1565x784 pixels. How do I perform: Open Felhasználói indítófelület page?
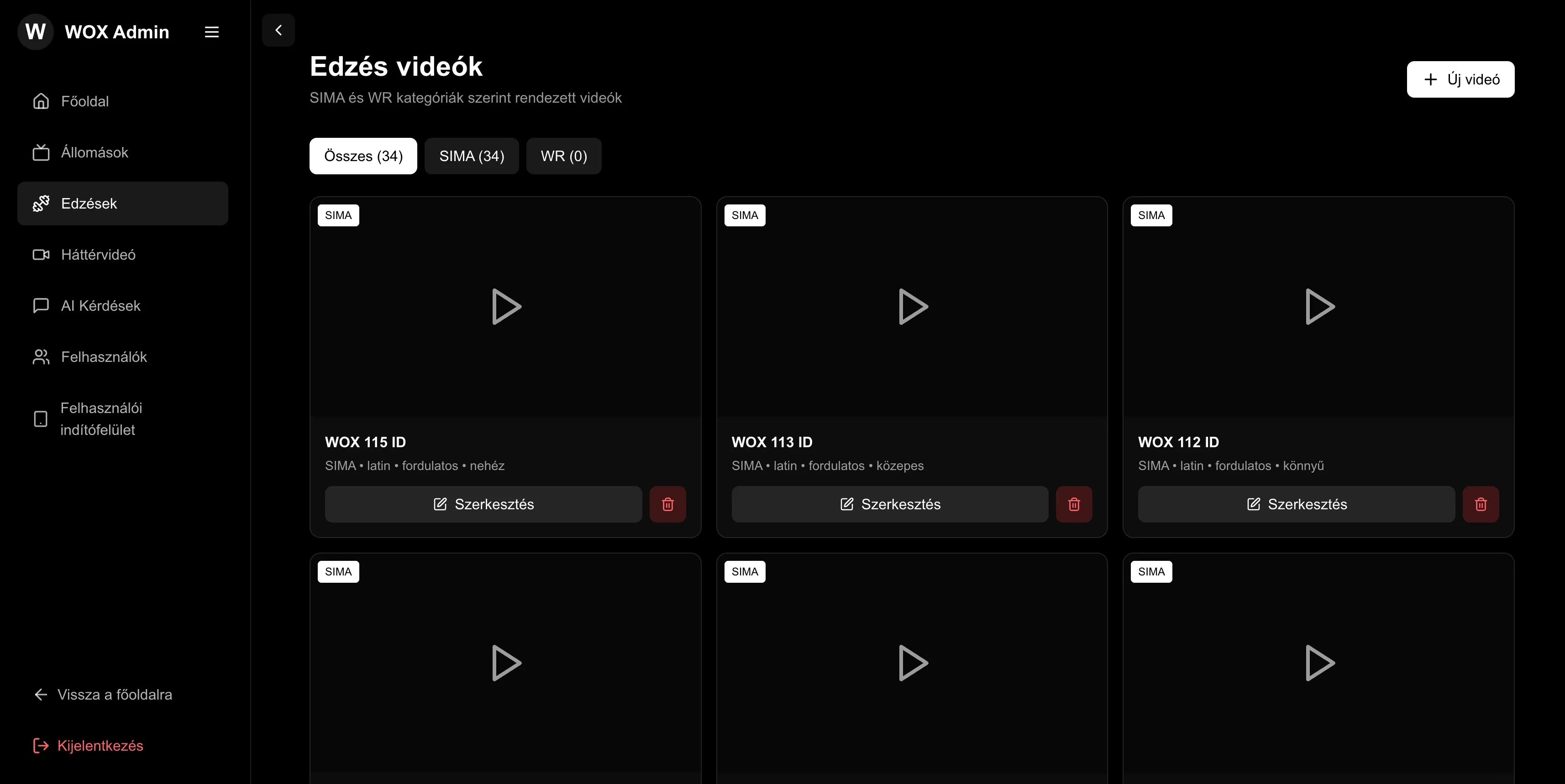pos(123,418)
